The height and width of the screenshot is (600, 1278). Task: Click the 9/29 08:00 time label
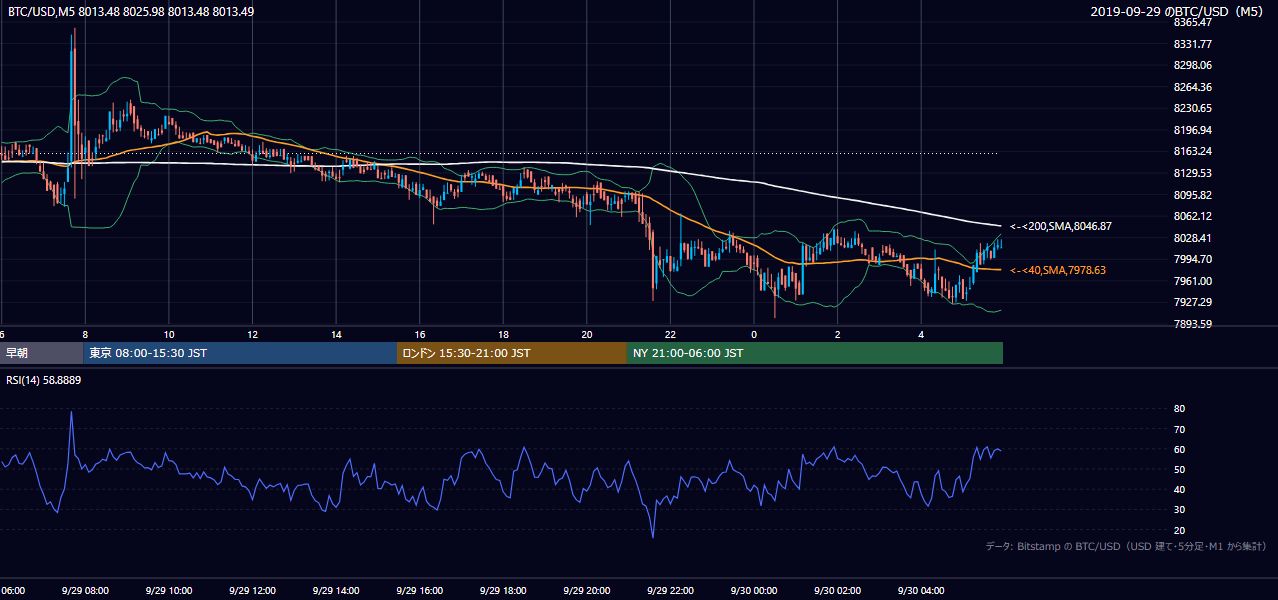[x=85, y=591]
